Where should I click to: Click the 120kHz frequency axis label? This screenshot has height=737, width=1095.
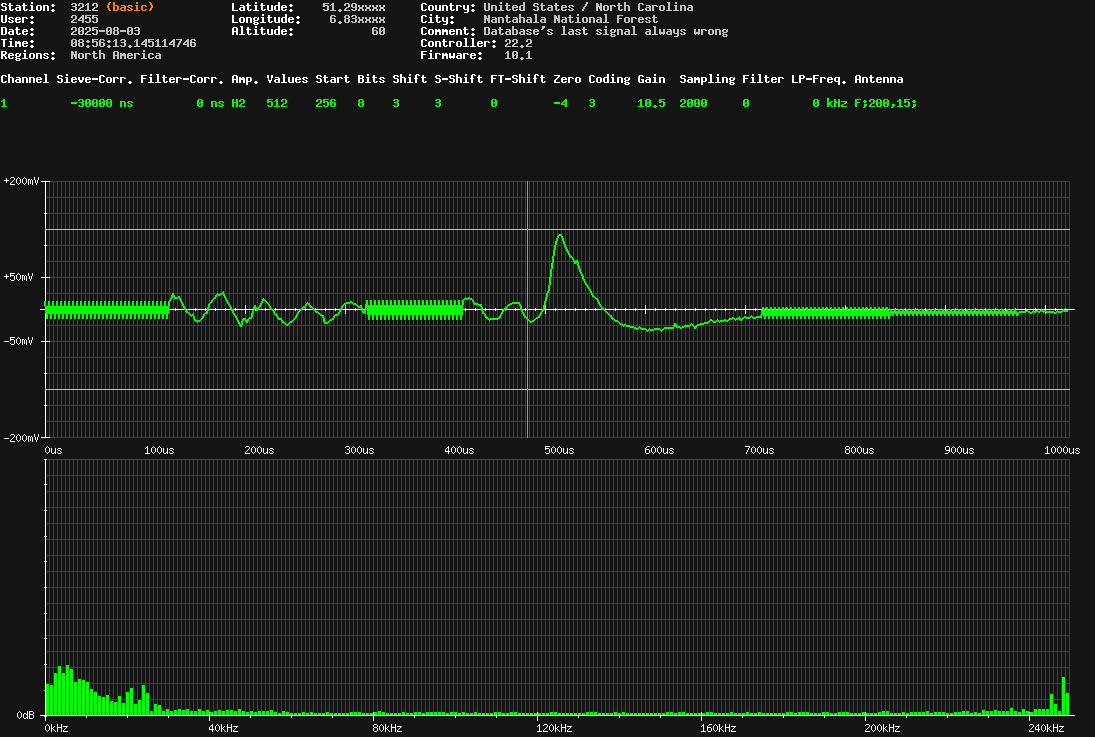tap(553, 728)
